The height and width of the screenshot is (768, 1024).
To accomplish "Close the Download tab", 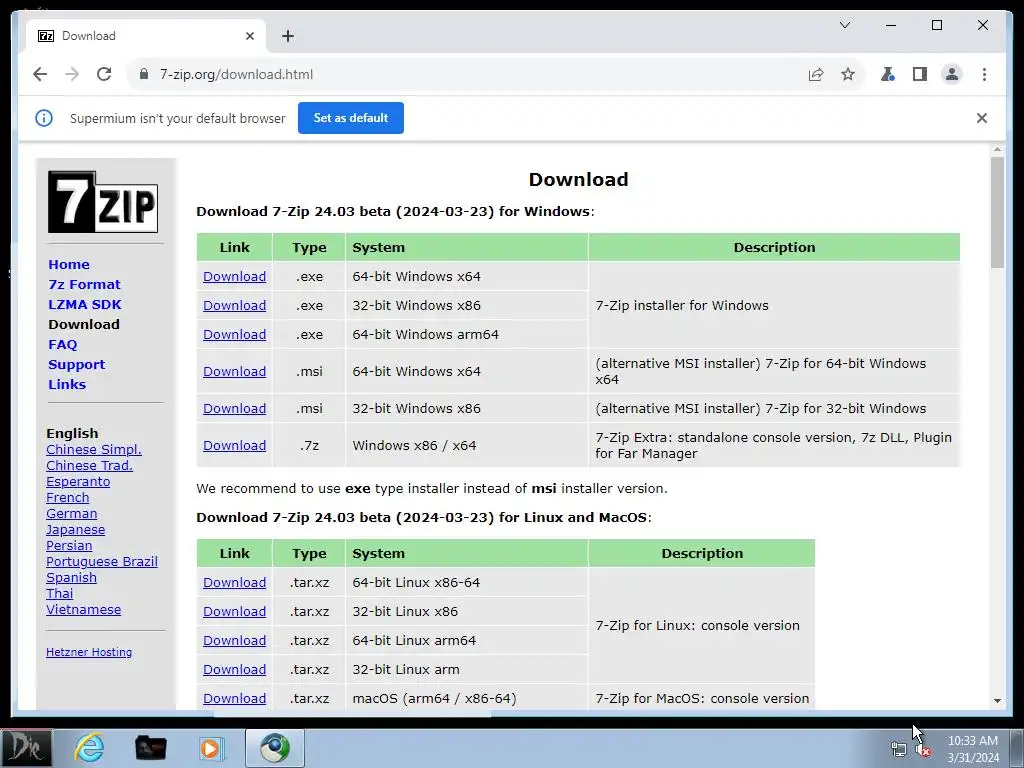I will pos(249,36).
